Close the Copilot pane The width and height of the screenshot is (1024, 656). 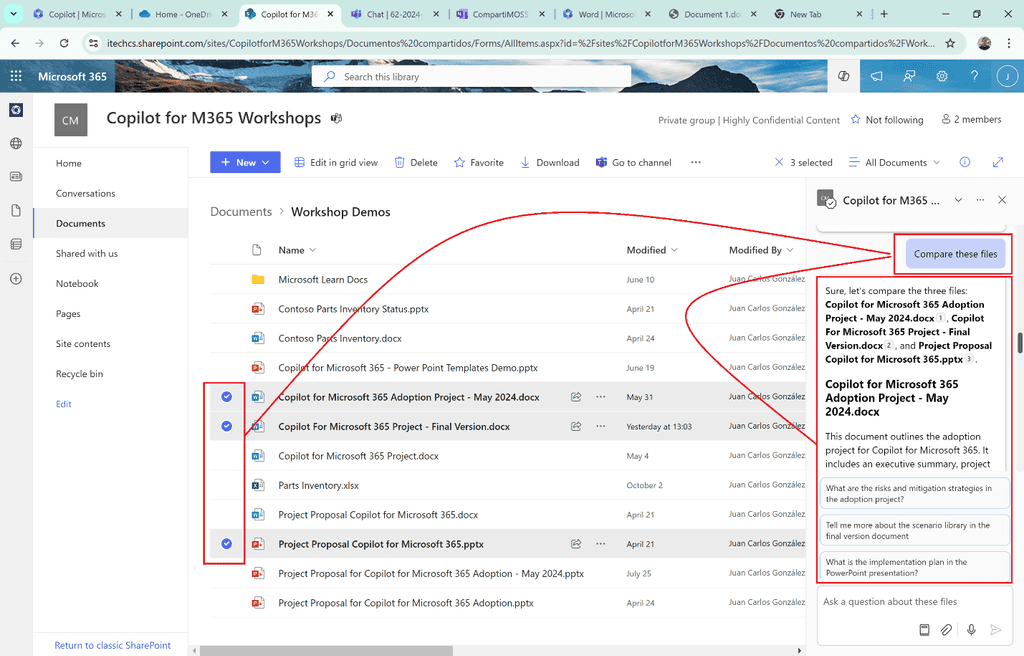[1002, 200]
